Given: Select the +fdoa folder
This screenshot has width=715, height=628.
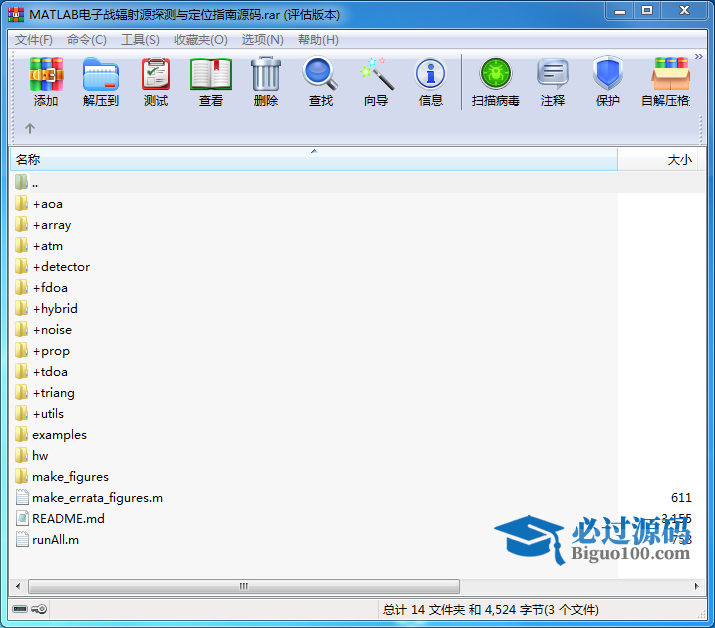Looking at the screenshot, I should tap(41, 288).
